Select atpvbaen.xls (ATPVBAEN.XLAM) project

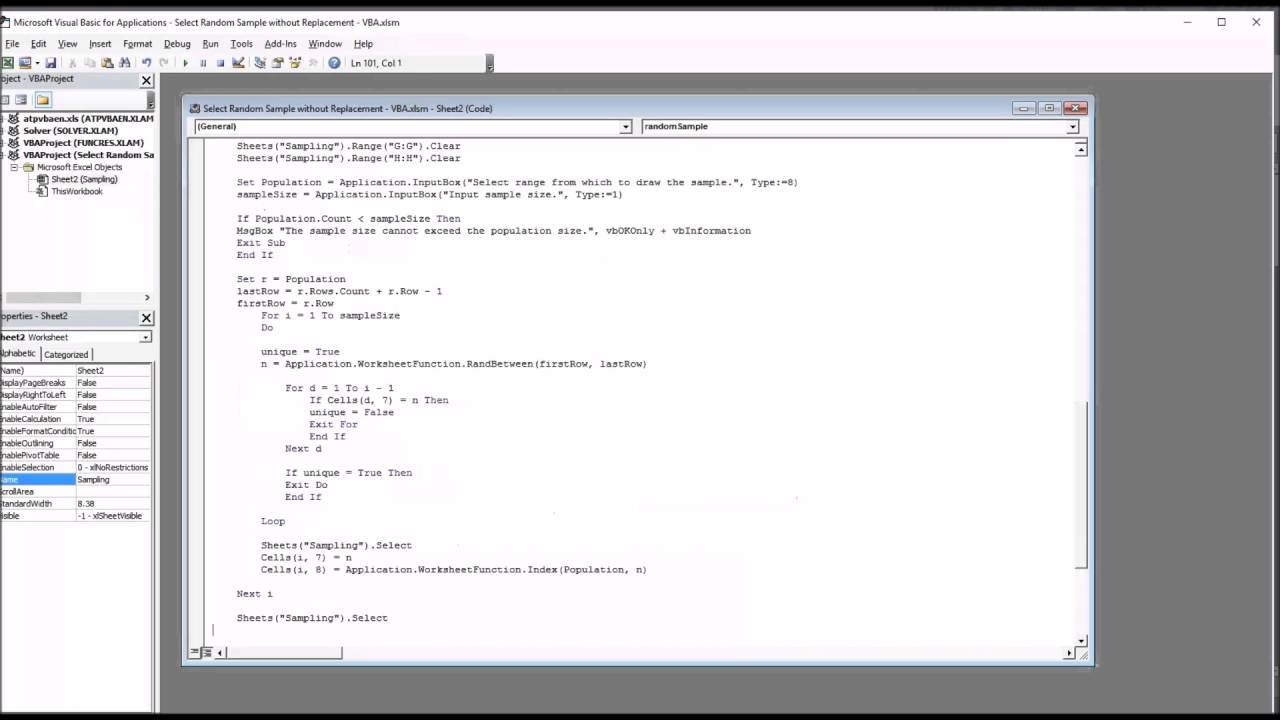click(88, 118)
